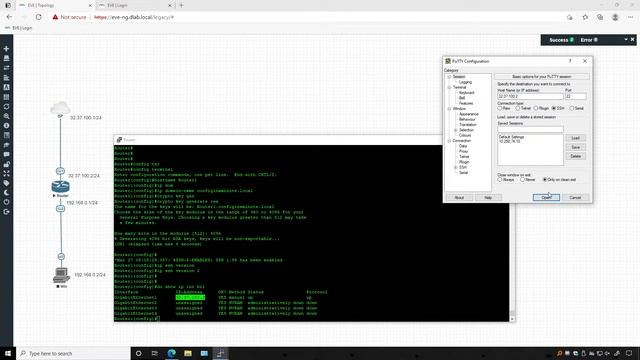Viewport: 640px width, 360px height.
Task: Click the chat bubble icon in sidebar
Action: click(x=6, y=155)
